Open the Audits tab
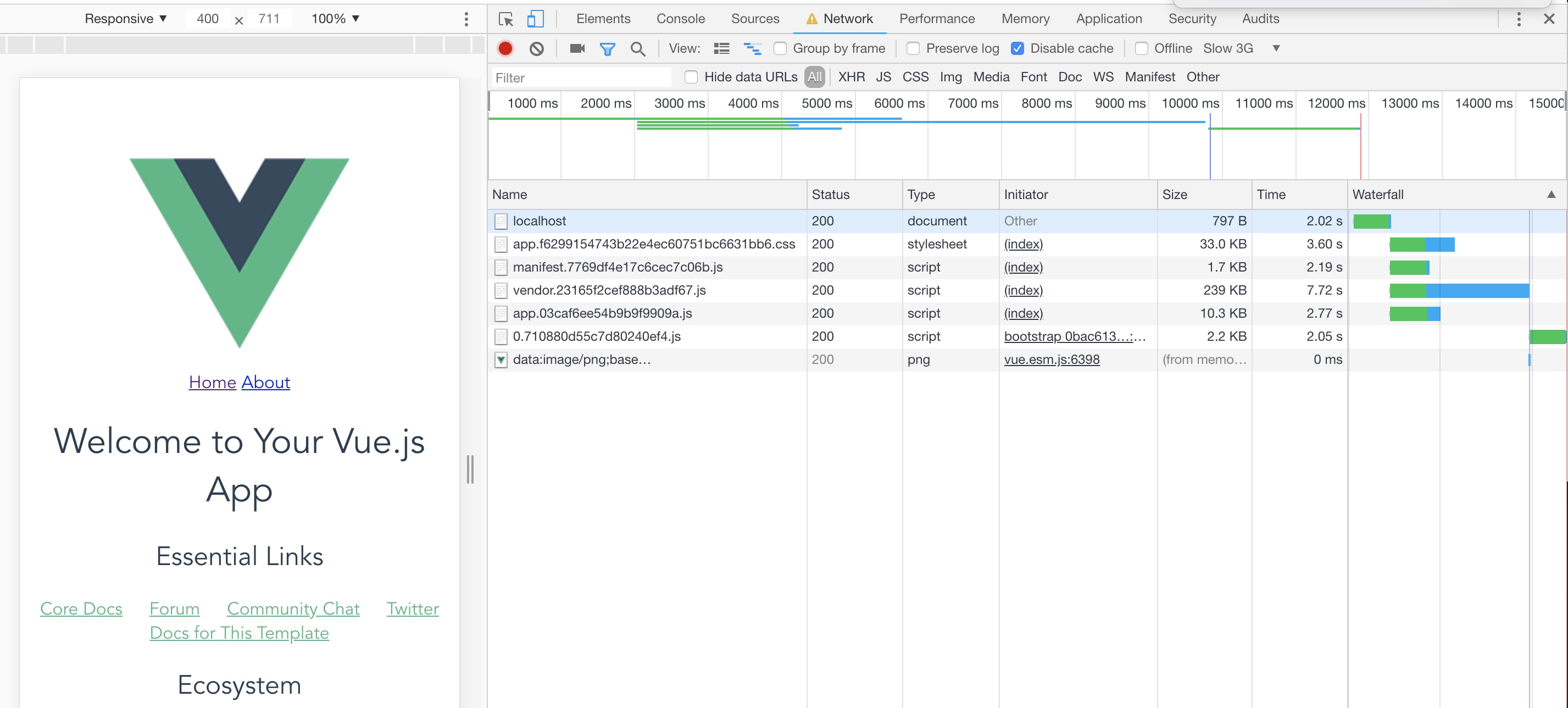Viewport: 1568px width, 708px height. point(1260,19)
